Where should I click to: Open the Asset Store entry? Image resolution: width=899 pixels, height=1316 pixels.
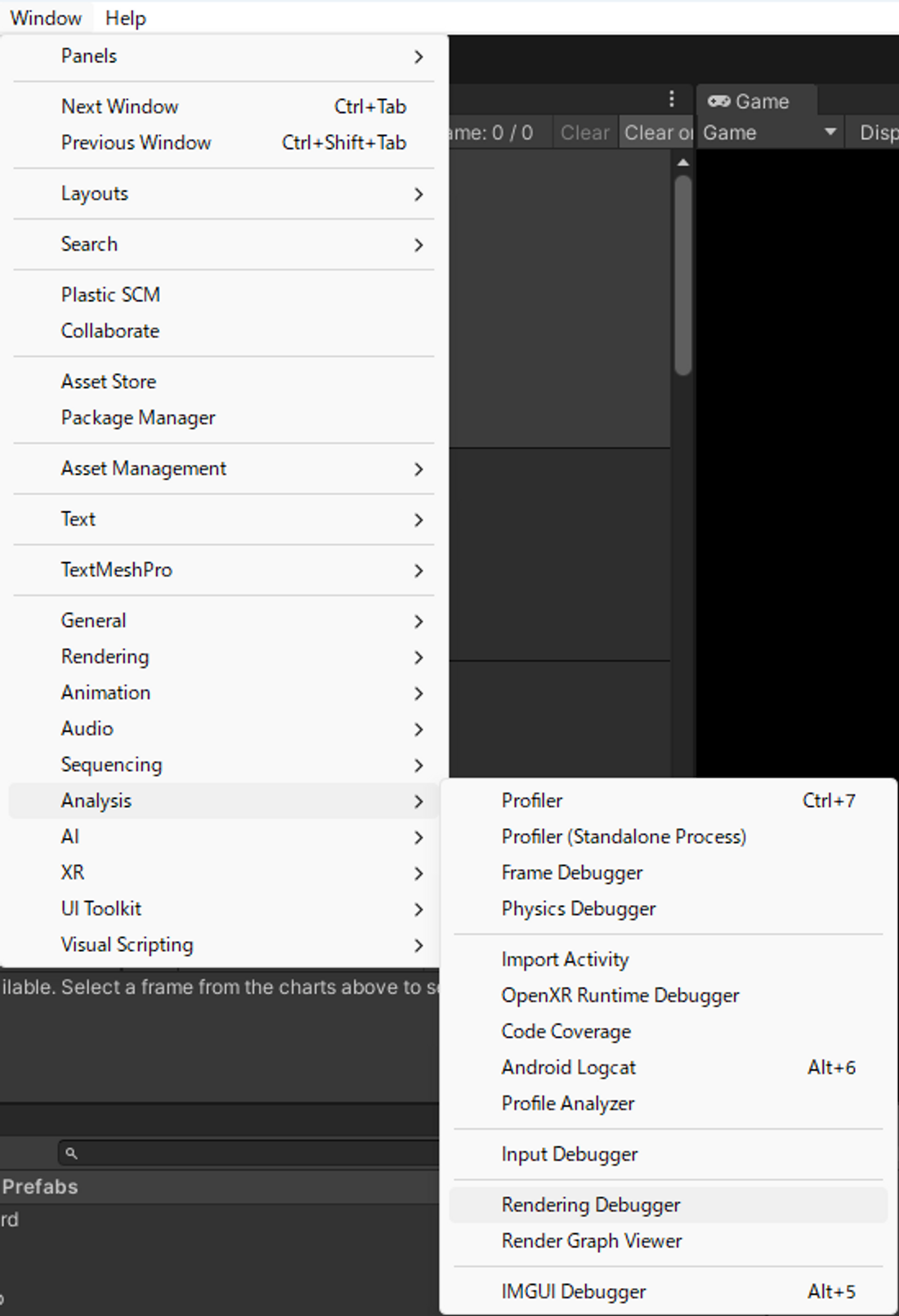tap(224, 381)
